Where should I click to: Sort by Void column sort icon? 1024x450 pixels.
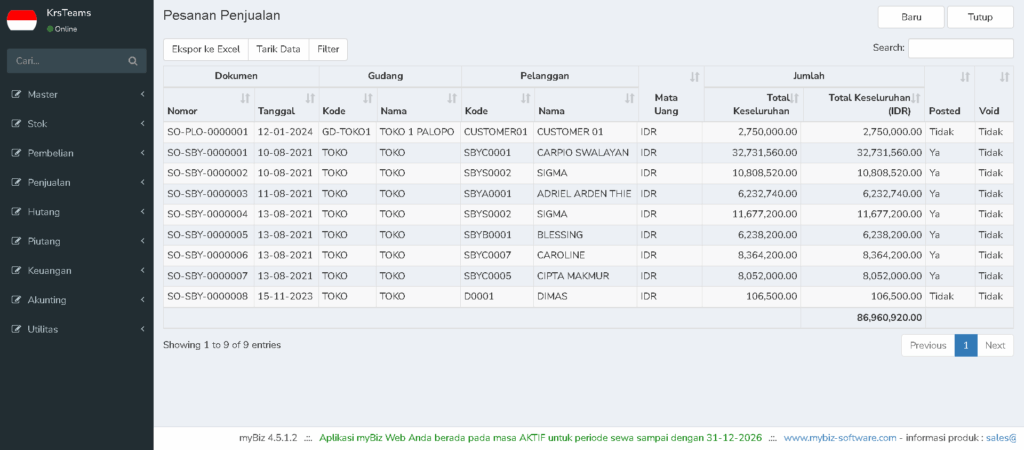1004,77
